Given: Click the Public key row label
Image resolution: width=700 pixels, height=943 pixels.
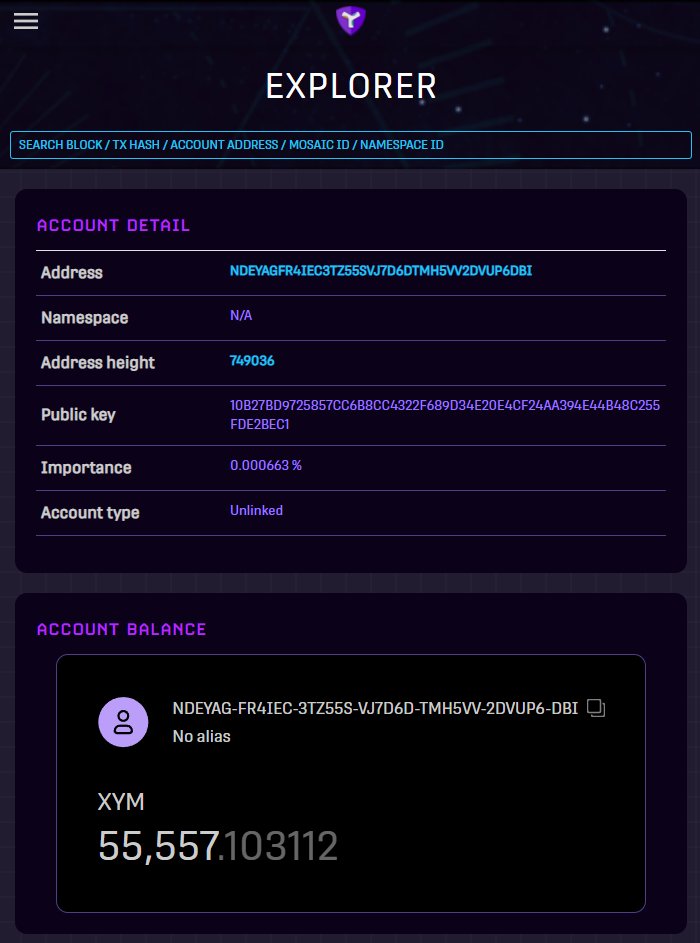Looking at the screenshot, I should 78,415.
